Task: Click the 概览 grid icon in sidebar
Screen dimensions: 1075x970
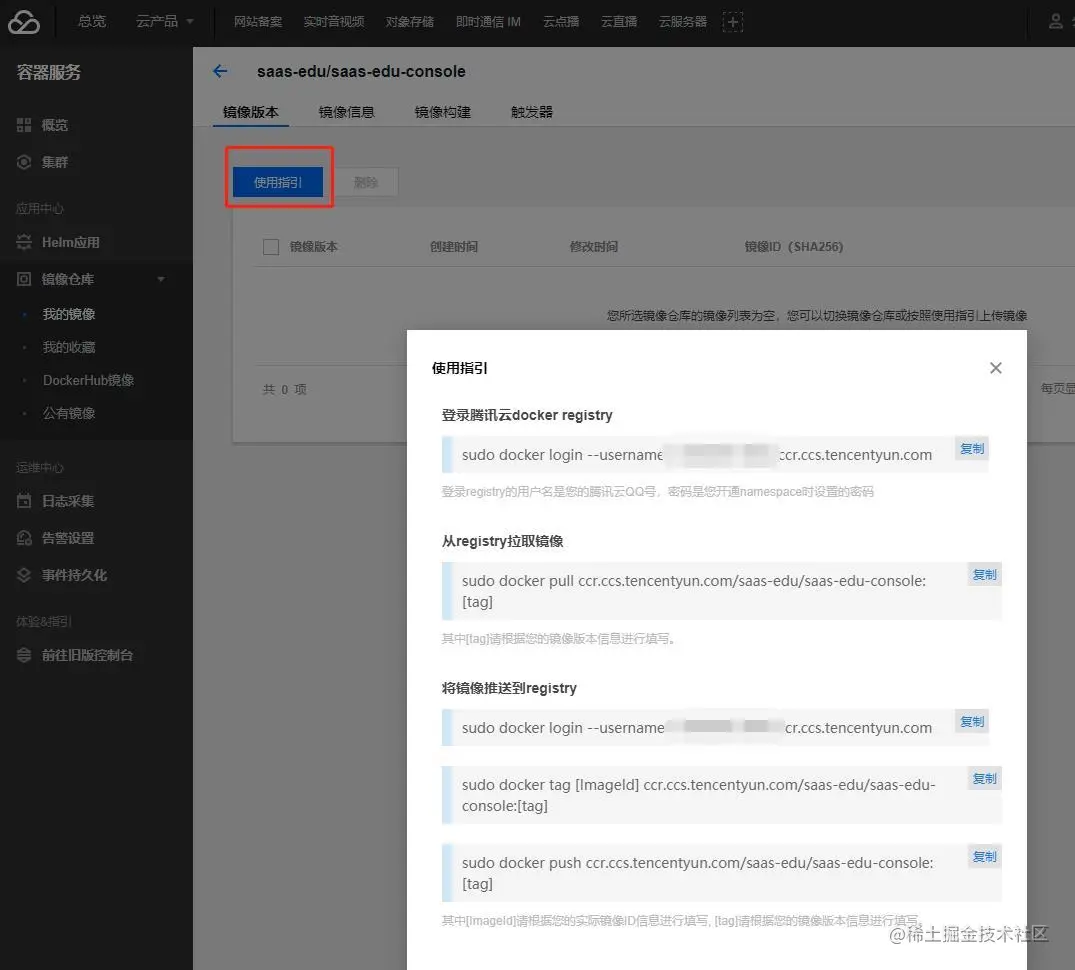Action: 24,125
